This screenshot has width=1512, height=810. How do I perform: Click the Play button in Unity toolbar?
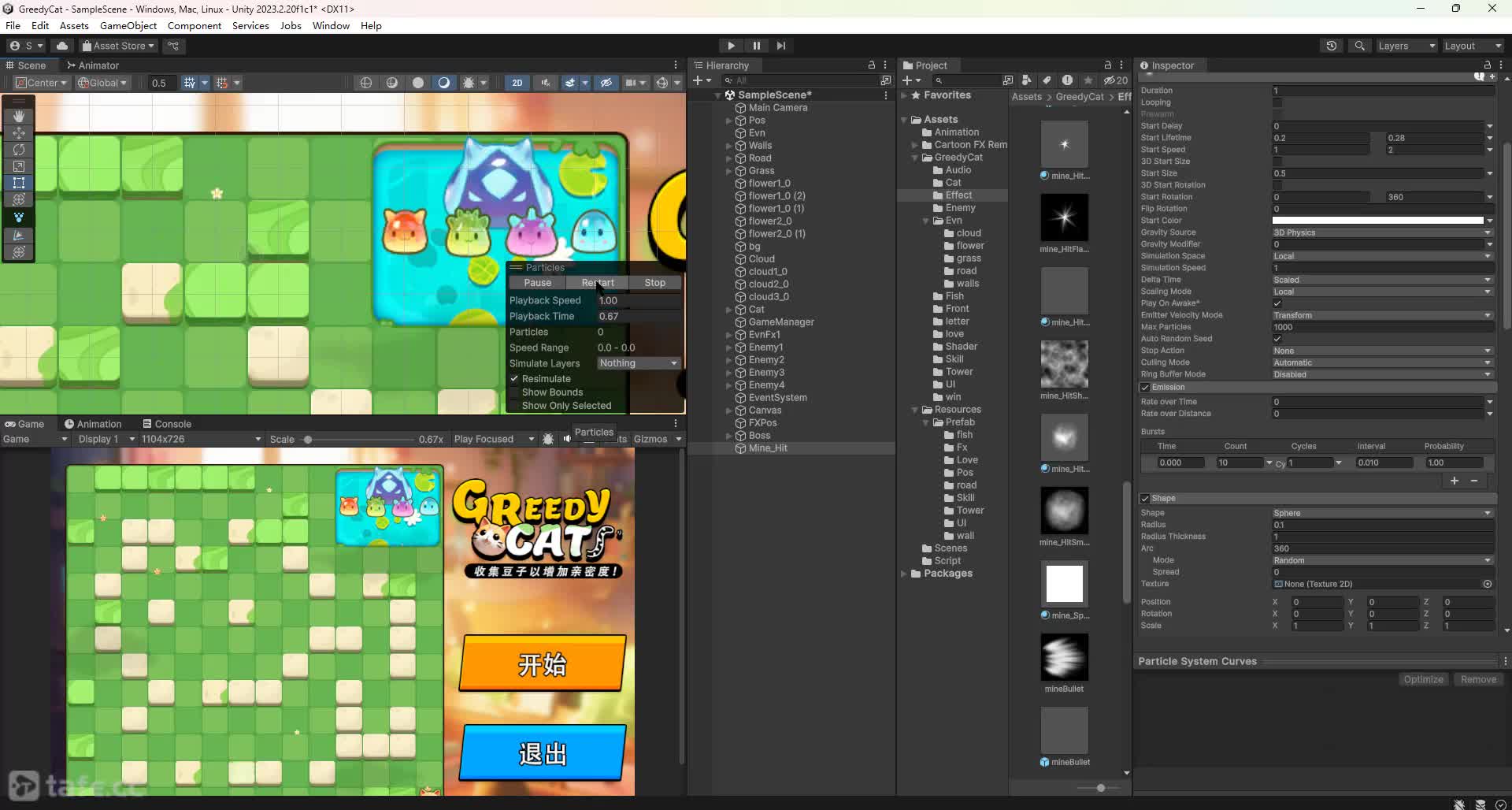[731, 46]
